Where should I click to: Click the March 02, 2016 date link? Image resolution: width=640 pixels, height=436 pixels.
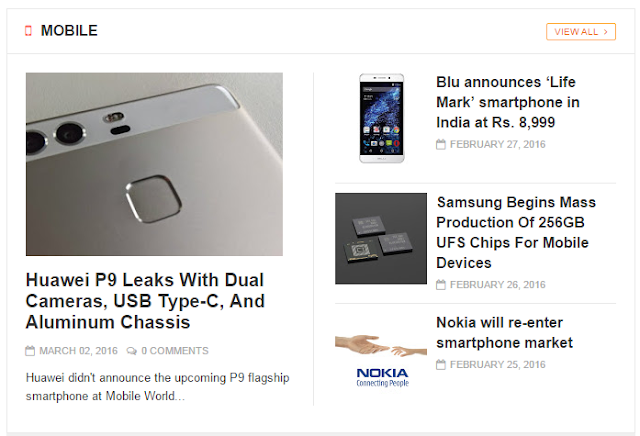coord(78,351)
